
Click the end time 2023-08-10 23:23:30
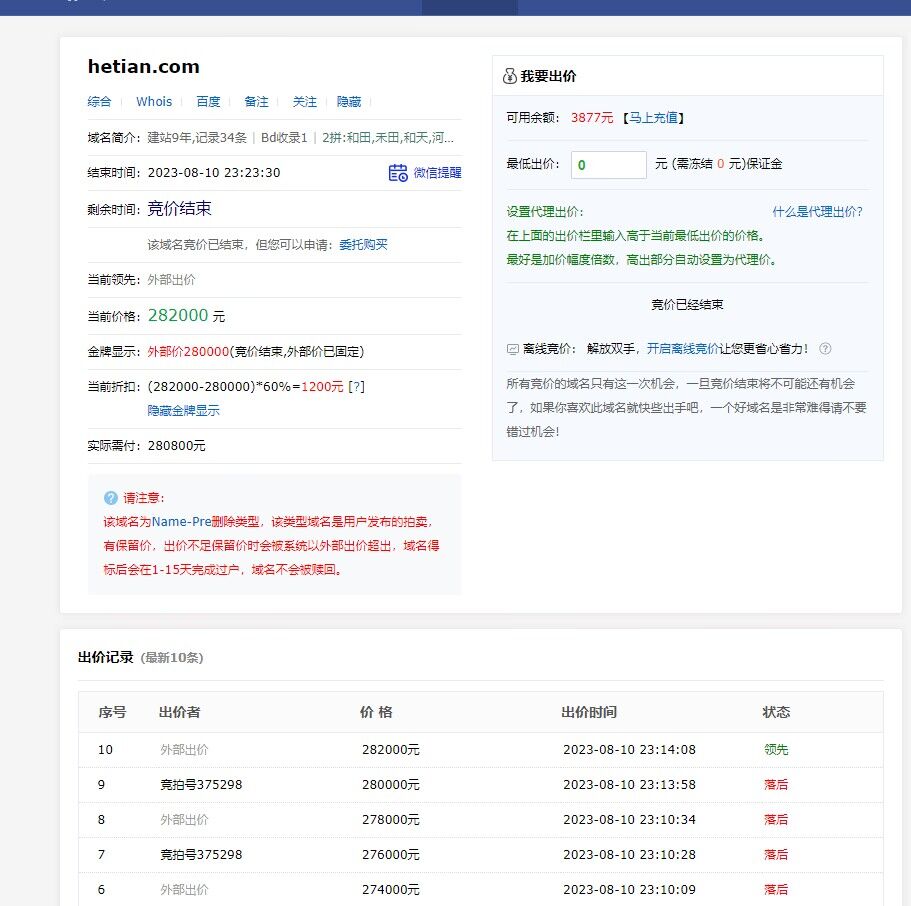click(214, 173)
